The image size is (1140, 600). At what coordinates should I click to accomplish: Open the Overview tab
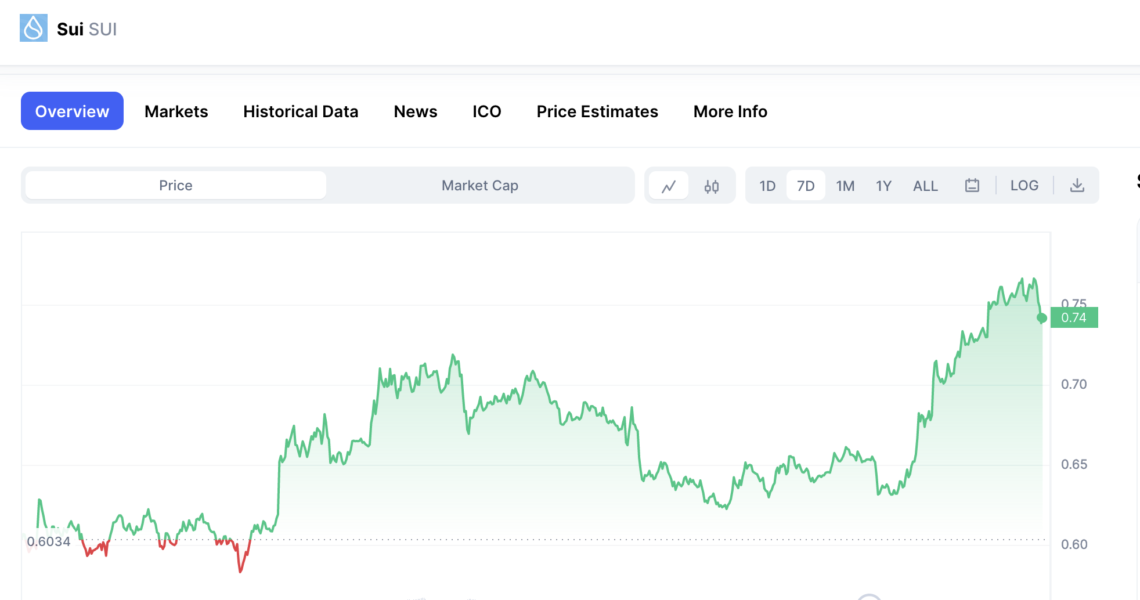(x=72, y=111)
